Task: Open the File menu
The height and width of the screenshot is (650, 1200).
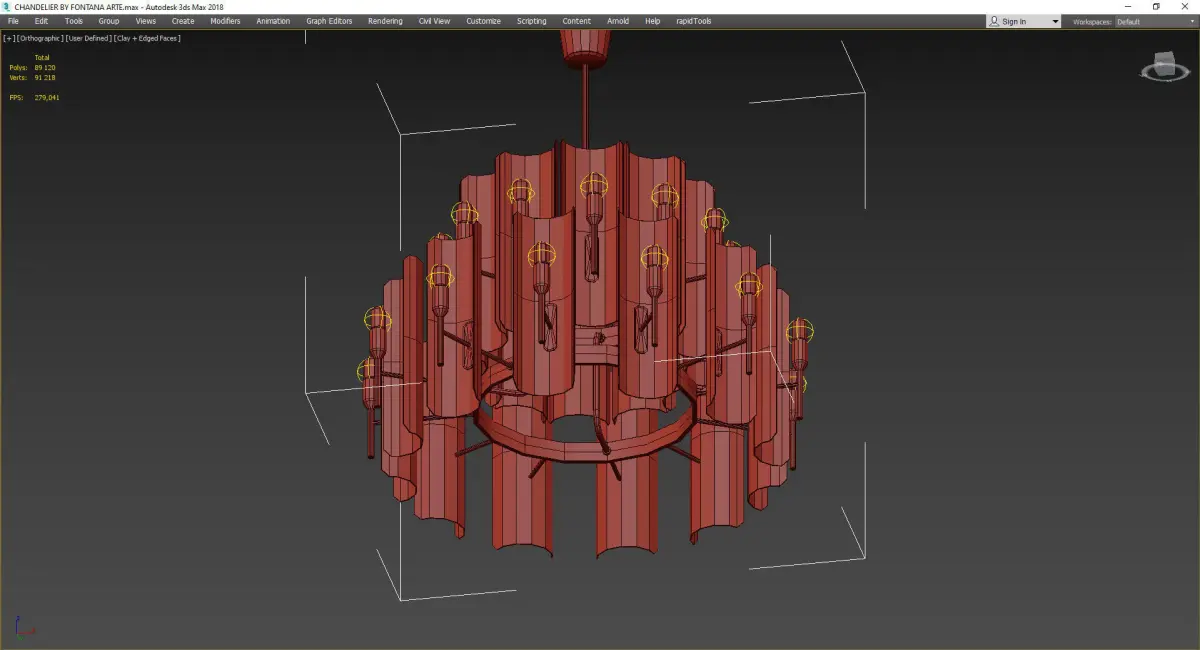Action: pyautogui.click(x=13, y=21)
